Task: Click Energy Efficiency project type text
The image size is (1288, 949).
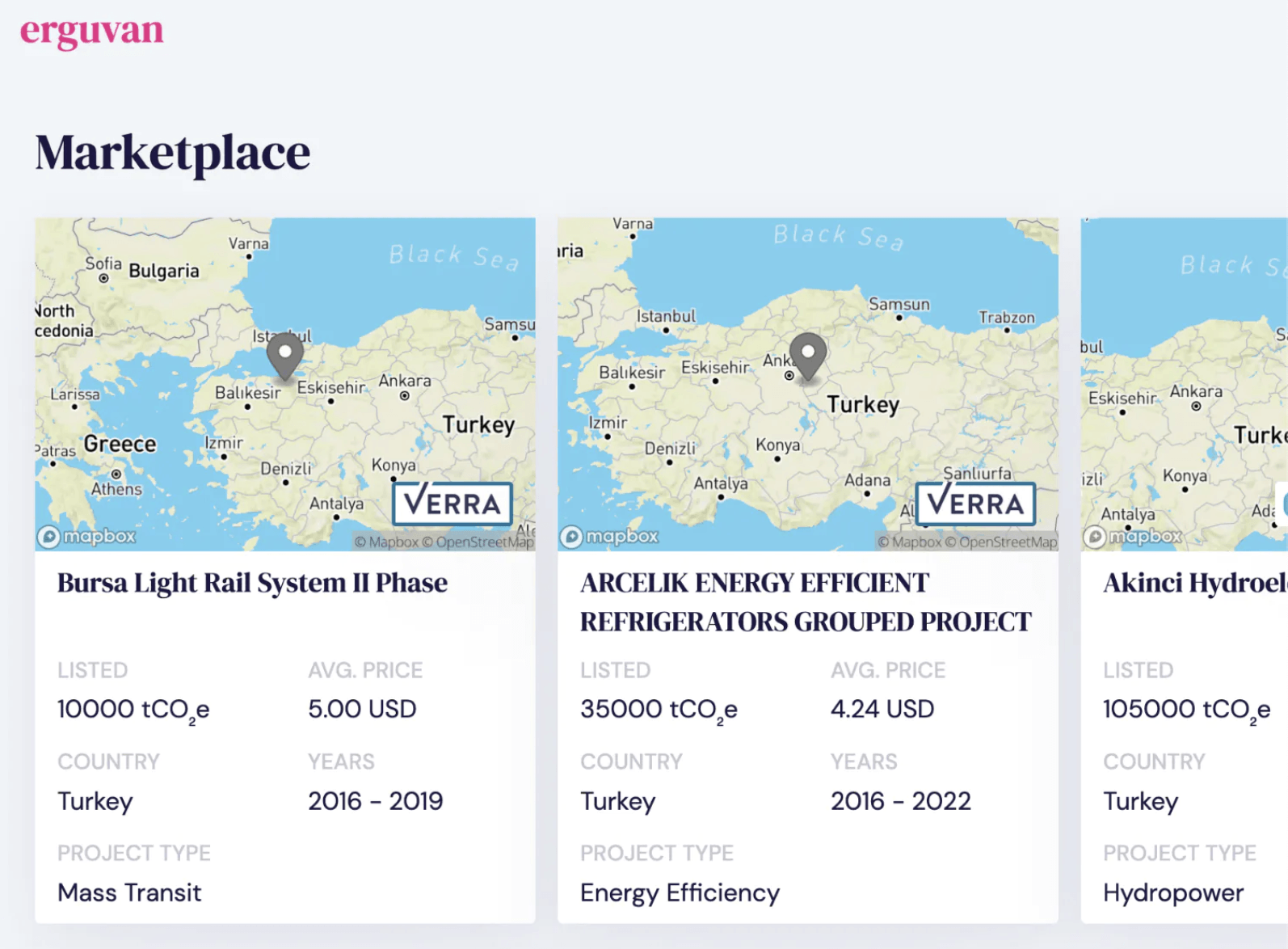Action: click(680, 893)
